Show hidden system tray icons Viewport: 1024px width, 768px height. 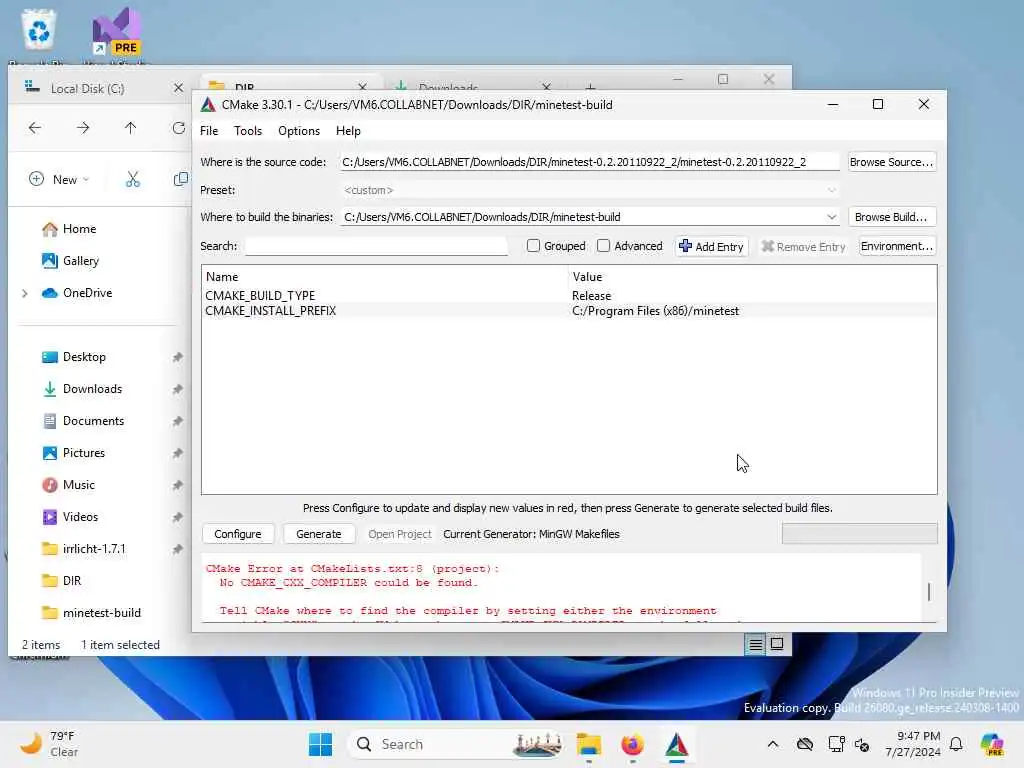[x=773, y=744]
